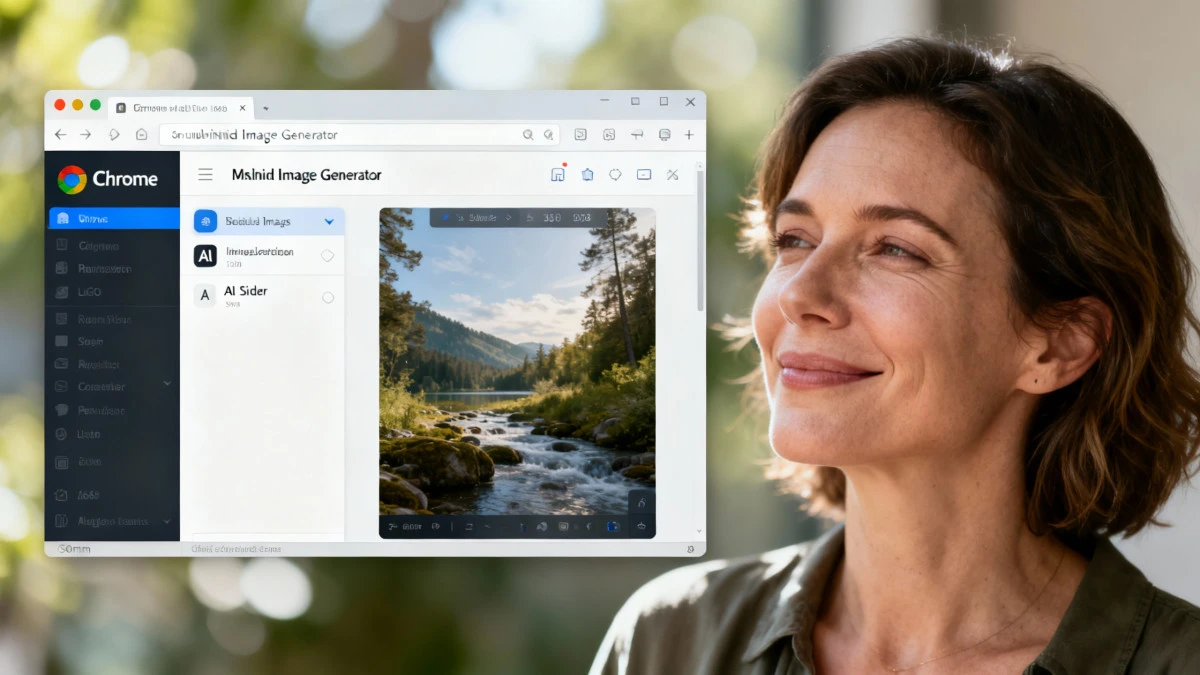1200x675 pixels.
Task: Click the blue icon in the image bottom toolbar
Action: [x=613, y=526]
